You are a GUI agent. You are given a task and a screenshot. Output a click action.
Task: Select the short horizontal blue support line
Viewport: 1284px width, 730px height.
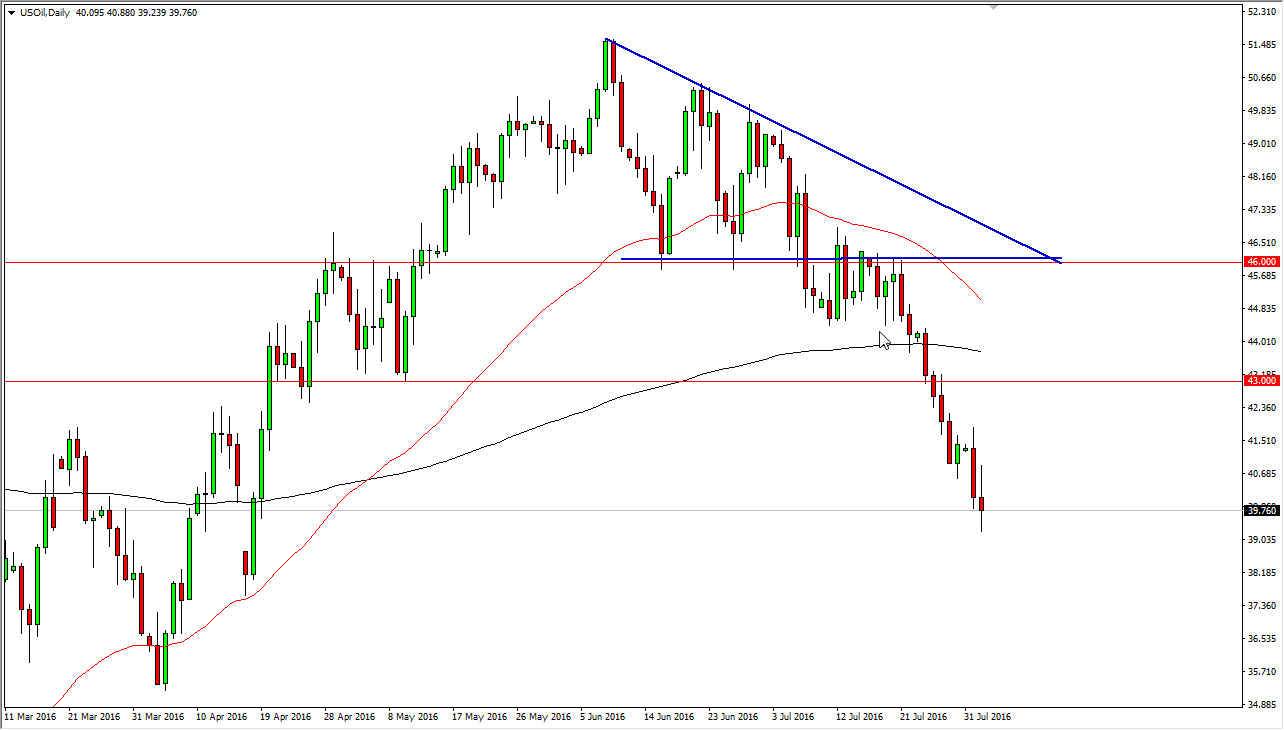[x=840, y=259]
